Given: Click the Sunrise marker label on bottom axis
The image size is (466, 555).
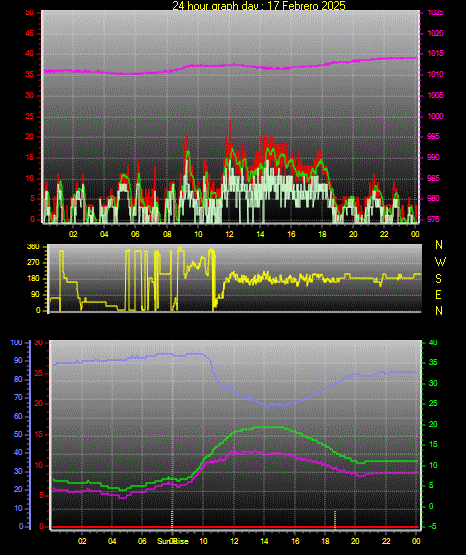Looking at the screenshot, I should [x=173, y=541].
